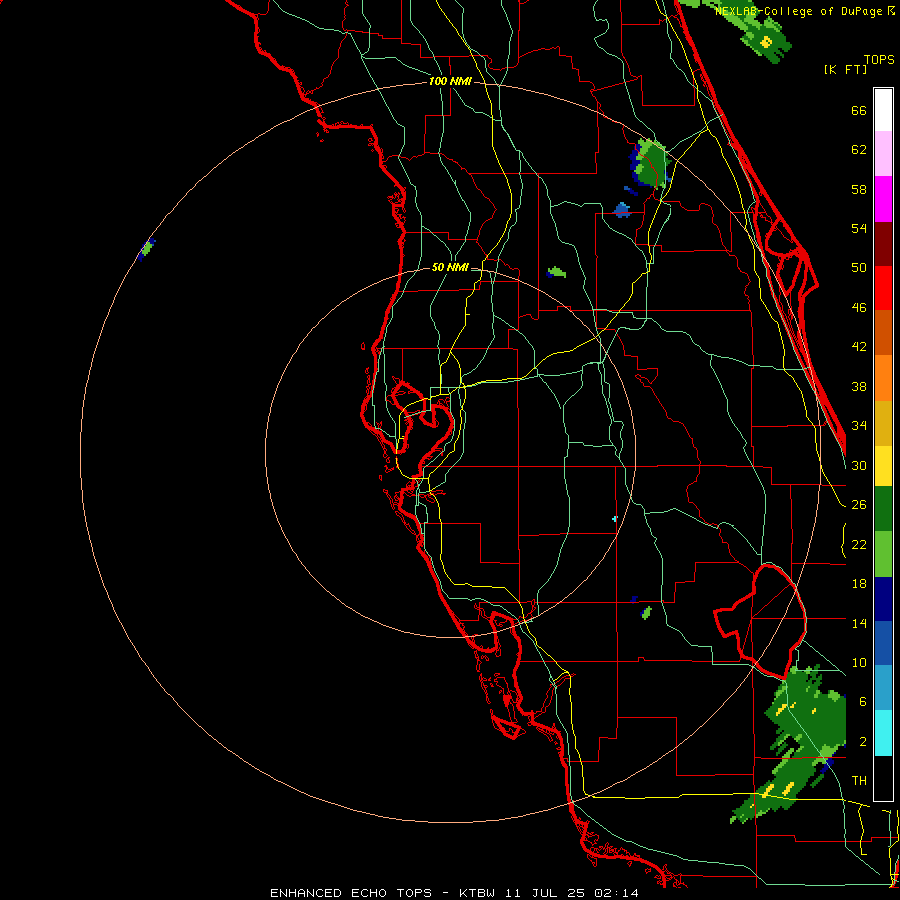Screen dimensions: 900x900
Task: Click the tiny cyan echo near eastern 50 NMI ring
Action: (615, 519)
